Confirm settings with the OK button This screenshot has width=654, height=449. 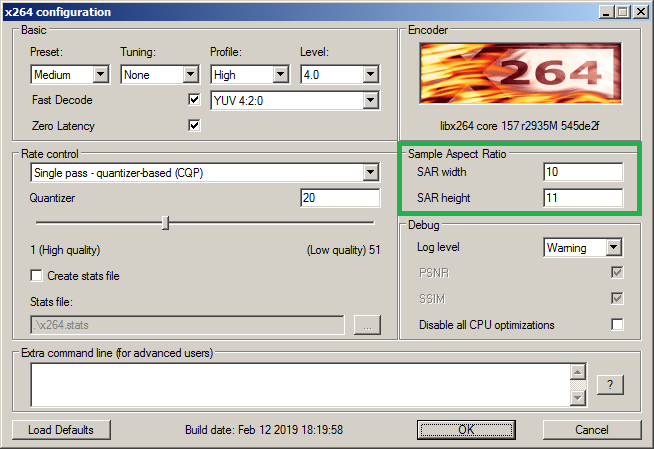[x=466, y=430]
